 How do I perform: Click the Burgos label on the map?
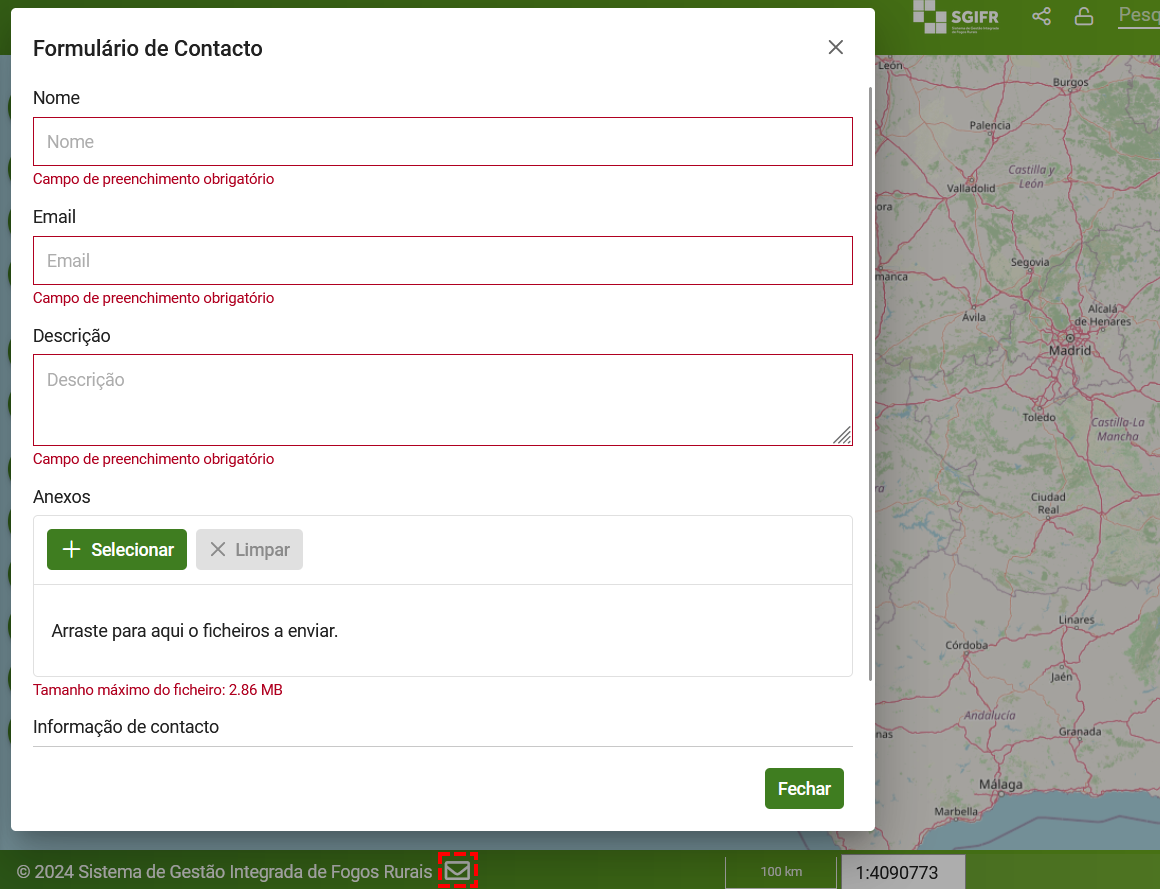pos(1070,82)
